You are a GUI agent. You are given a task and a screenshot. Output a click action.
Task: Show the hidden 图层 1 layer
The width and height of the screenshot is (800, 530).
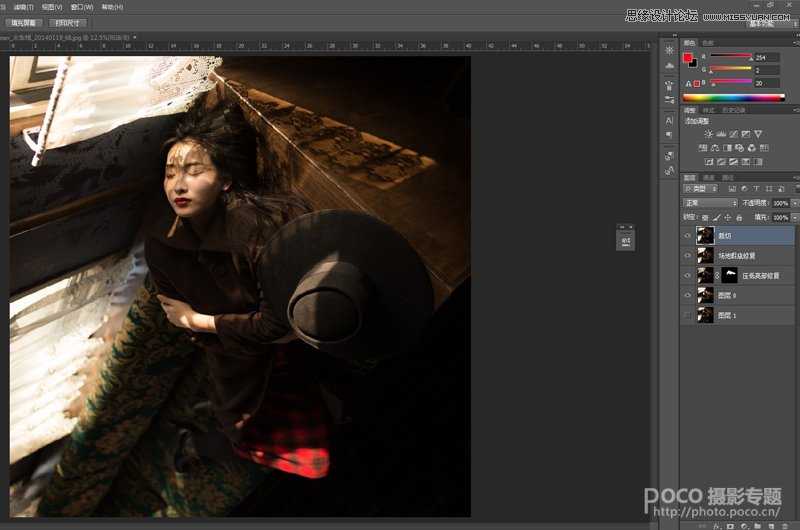[687, 315]
